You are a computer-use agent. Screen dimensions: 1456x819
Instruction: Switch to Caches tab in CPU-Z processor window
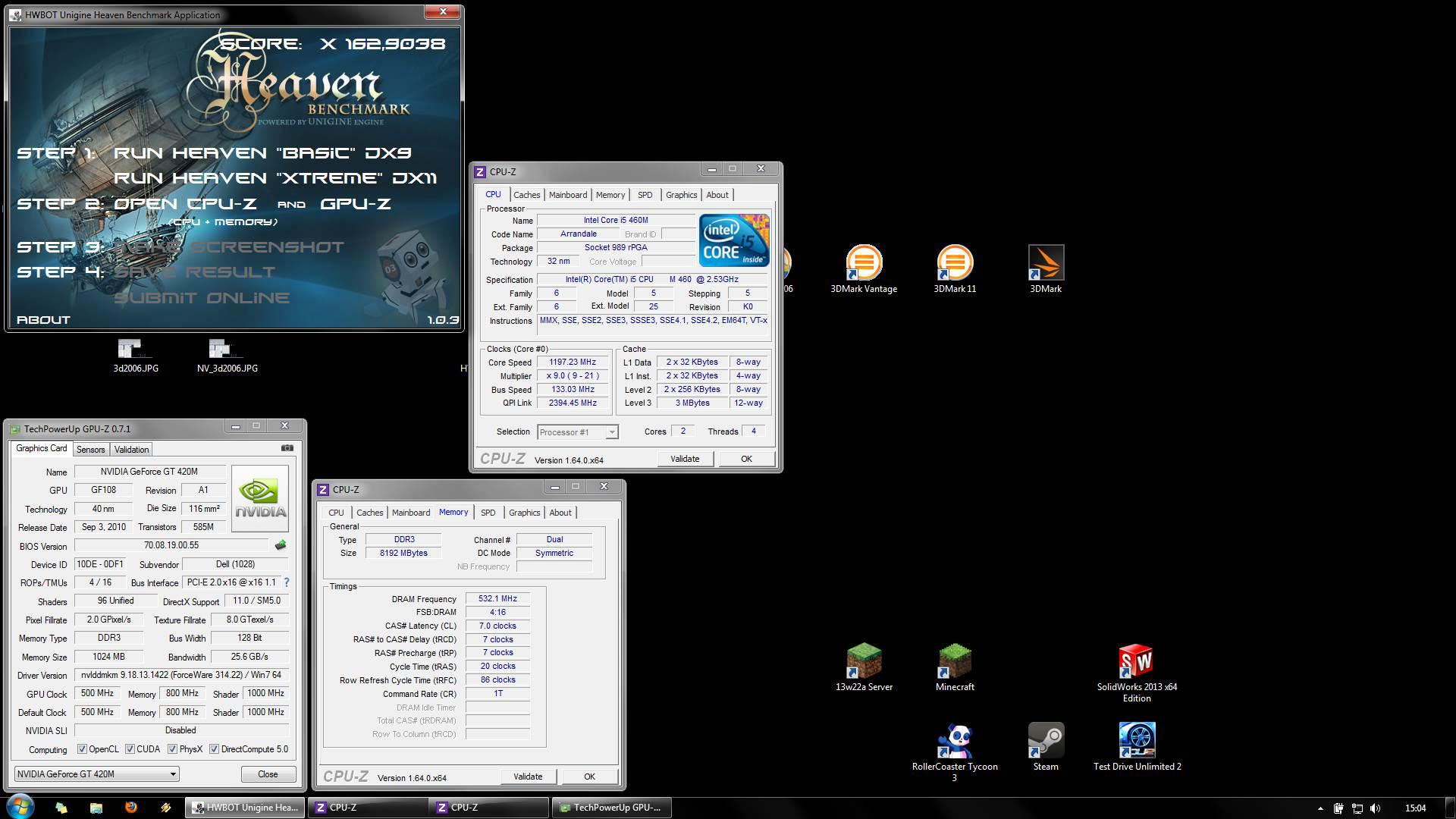click(526, 195)
